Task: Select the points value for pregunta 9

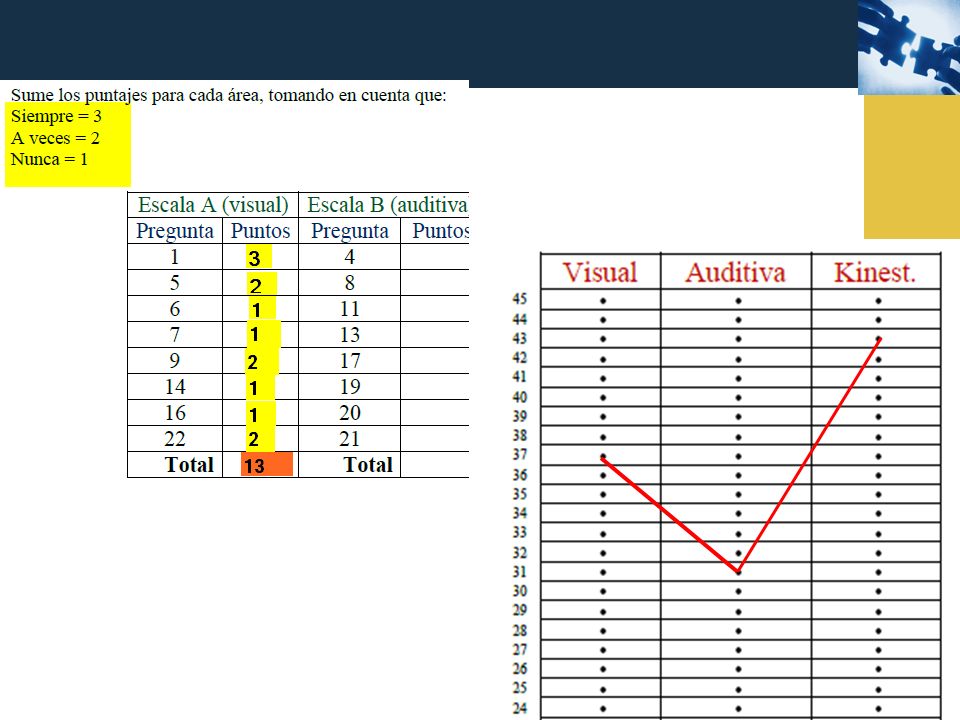Action: tap(252, 362)
